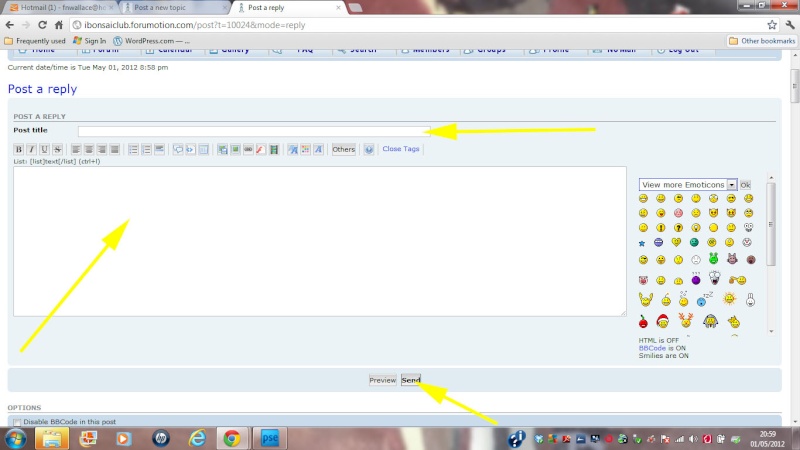The width and height of the screenshot is (800, 450).
Task: Enable Disable BBCode in this post
Action: point(17,422)
